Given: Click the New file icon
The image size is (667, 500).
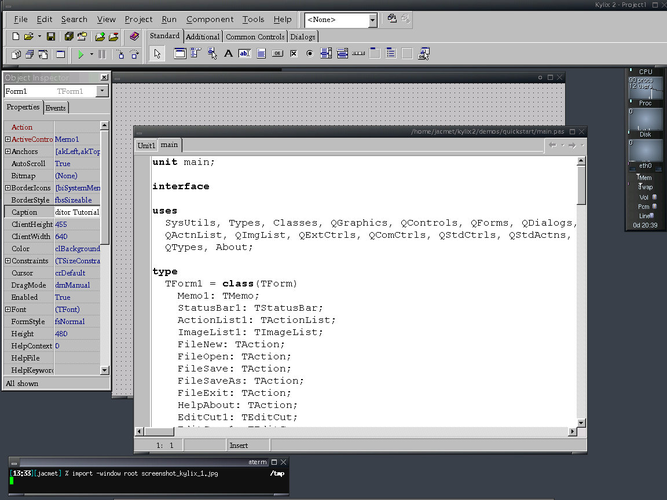Looking at the screenshot, I should pos(16,37).
